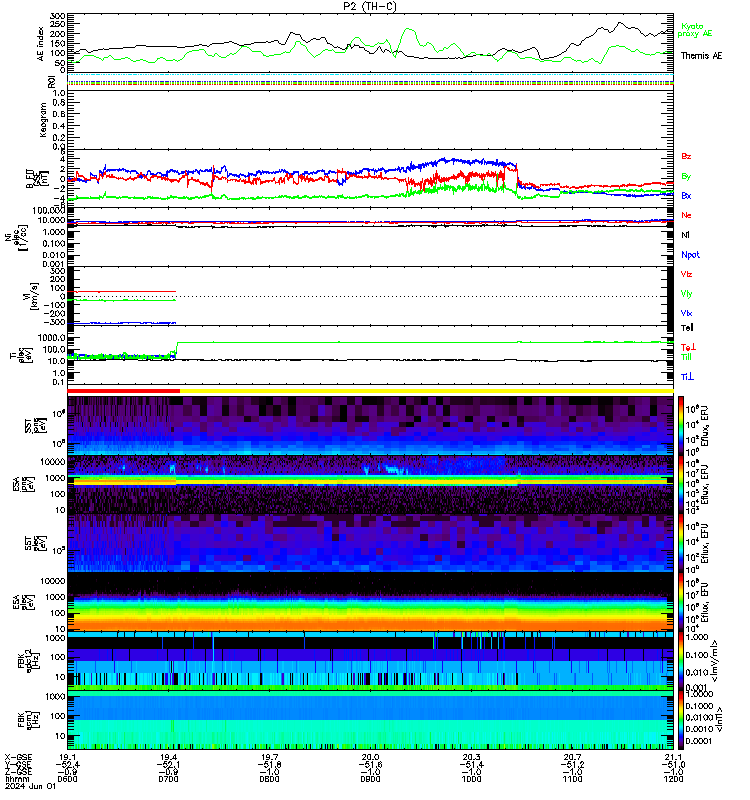Screen dimensions: 750x800
Task: Click the ESA elec [eV] axis label
Action: click(24, 602)
